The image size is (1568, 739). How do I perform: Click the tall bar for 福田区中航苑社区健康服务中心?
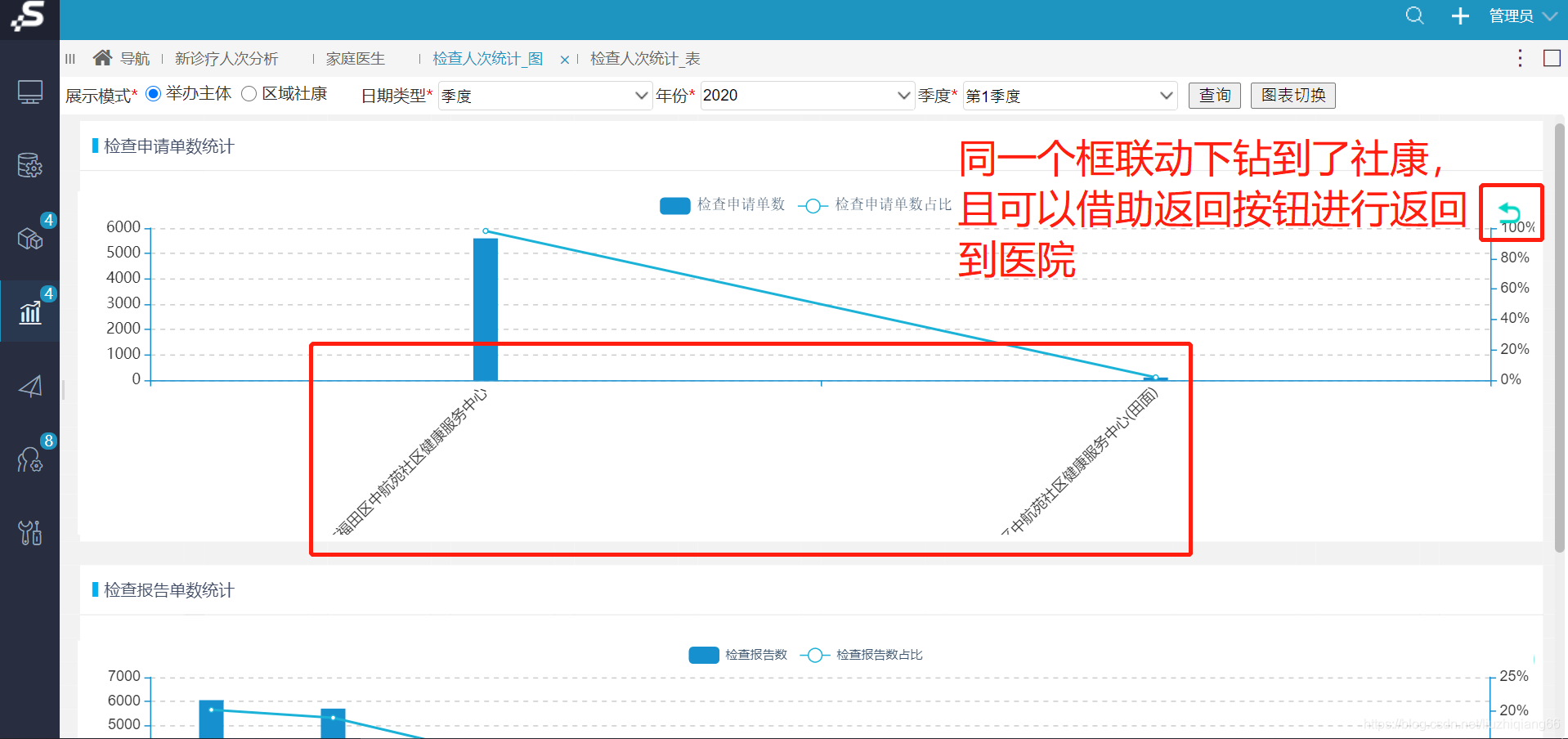[486, 309]
